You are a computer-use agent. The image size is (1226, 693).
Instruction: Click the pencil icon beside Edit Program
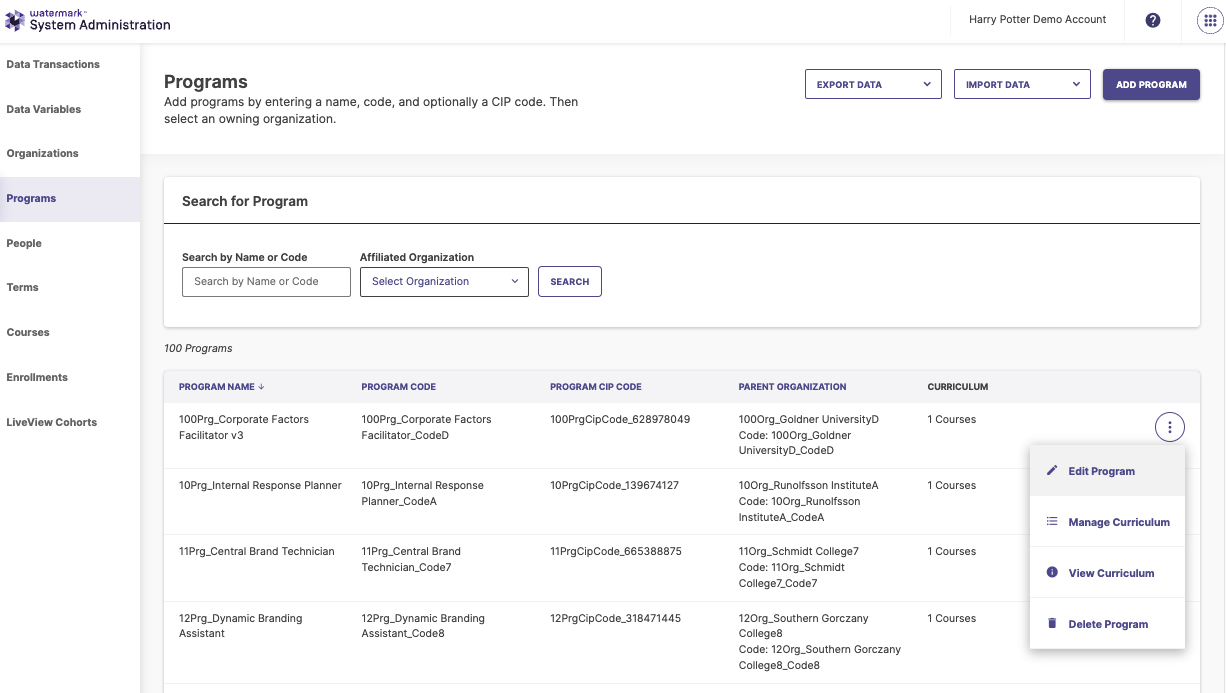[1052, 470]
